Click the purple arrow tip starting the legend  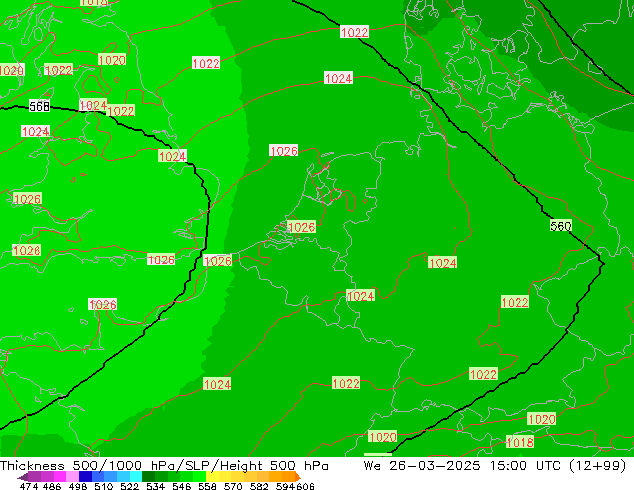click(x=22, y=477)
